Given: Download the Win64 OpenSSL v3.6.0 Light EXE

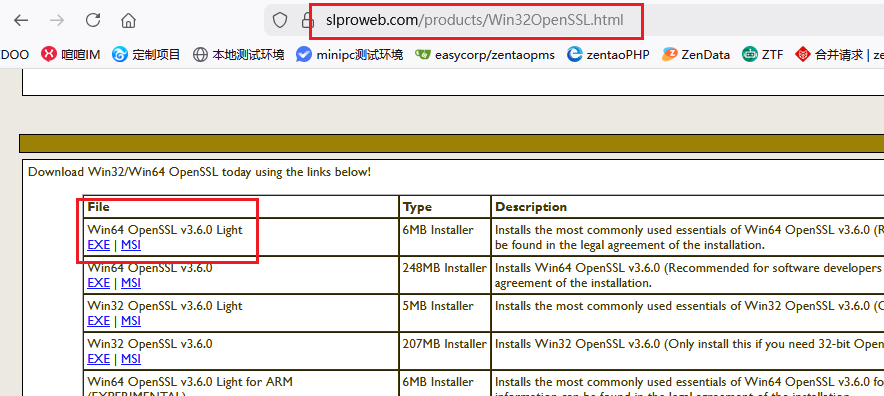Looking at the screenshot, I should pos(99,245).
